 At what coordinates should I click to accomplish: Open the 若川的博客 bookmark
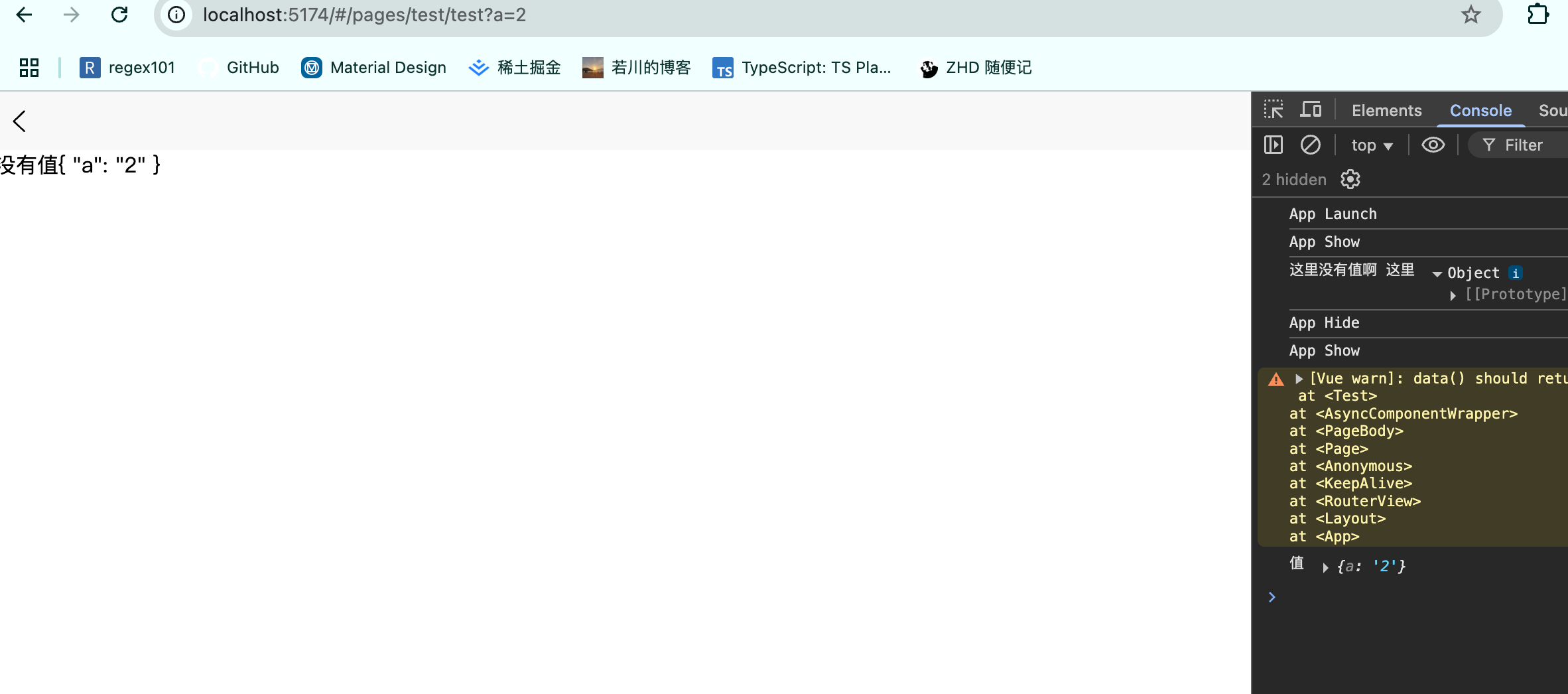click(636, 68)
